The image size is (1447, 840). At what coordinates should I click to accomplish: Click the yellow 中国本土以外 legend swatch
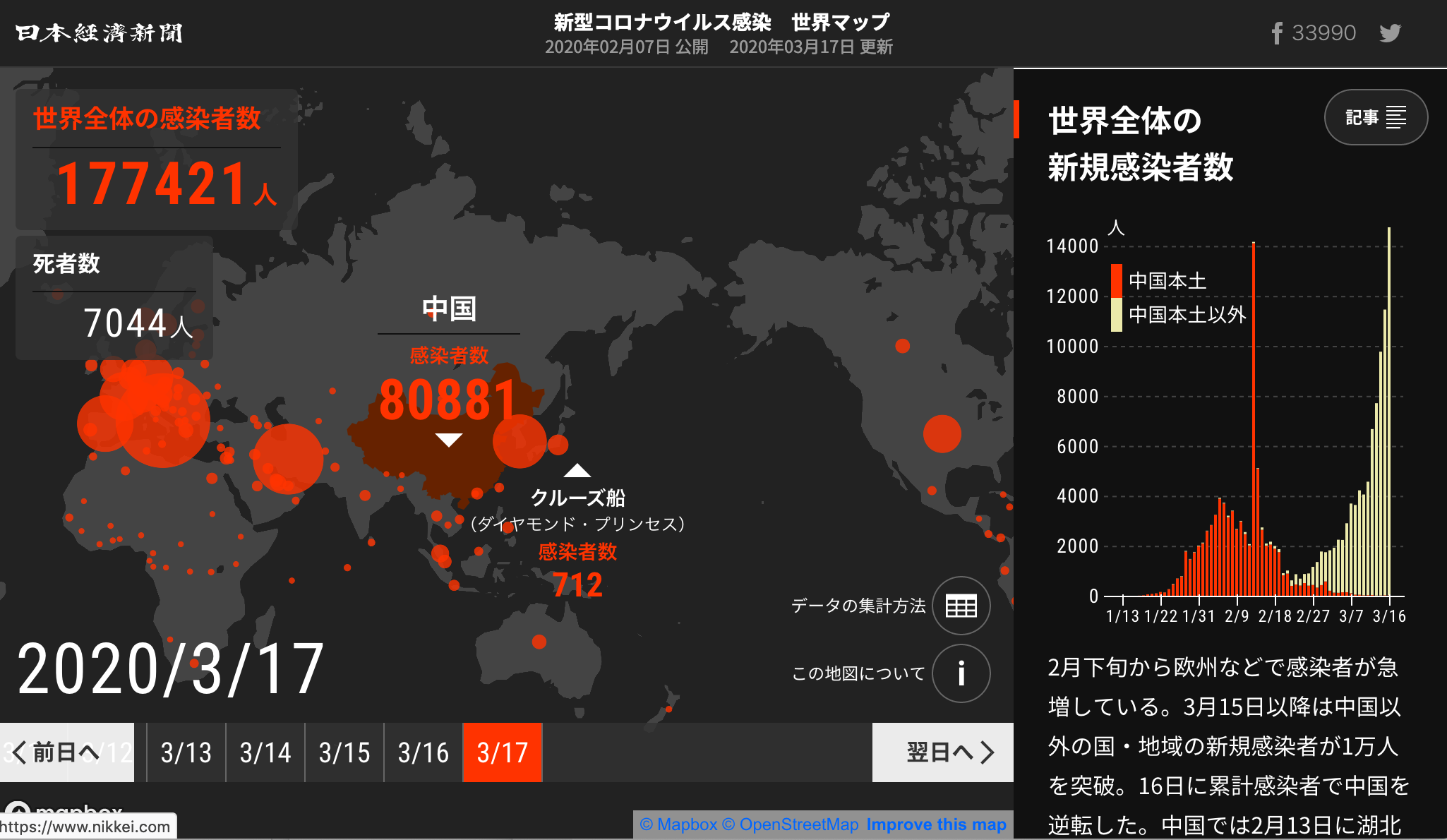tap(1117, 314)
